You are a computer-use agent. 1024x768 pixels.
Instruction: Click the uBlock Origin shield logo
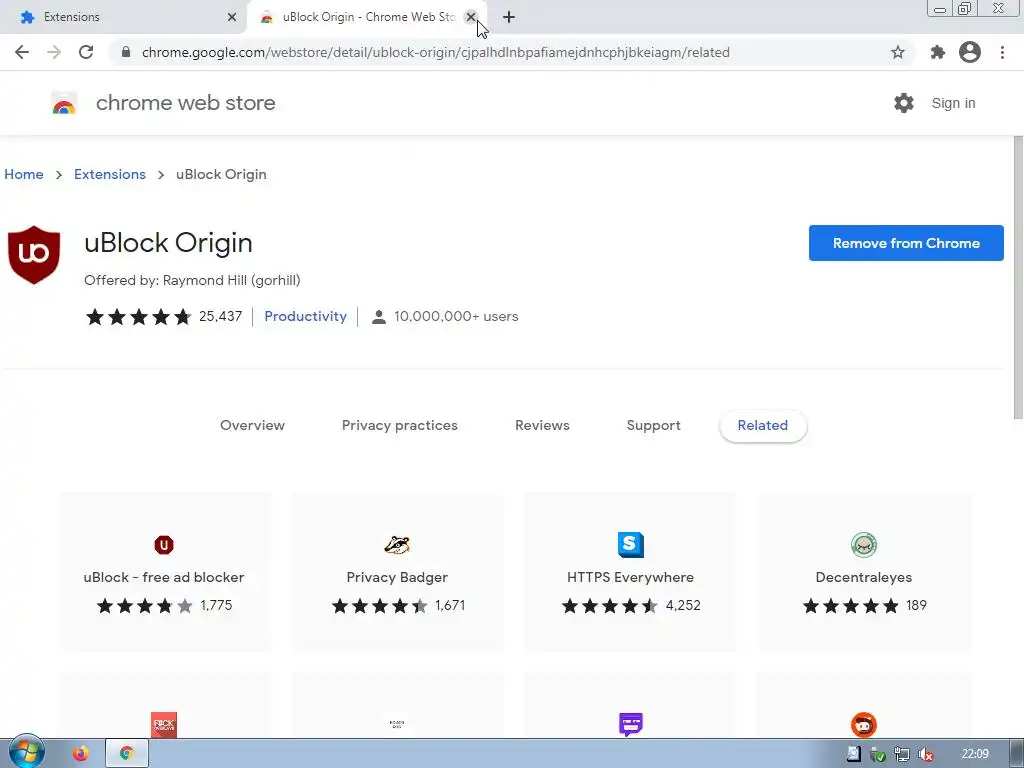(x=34, y=255)
